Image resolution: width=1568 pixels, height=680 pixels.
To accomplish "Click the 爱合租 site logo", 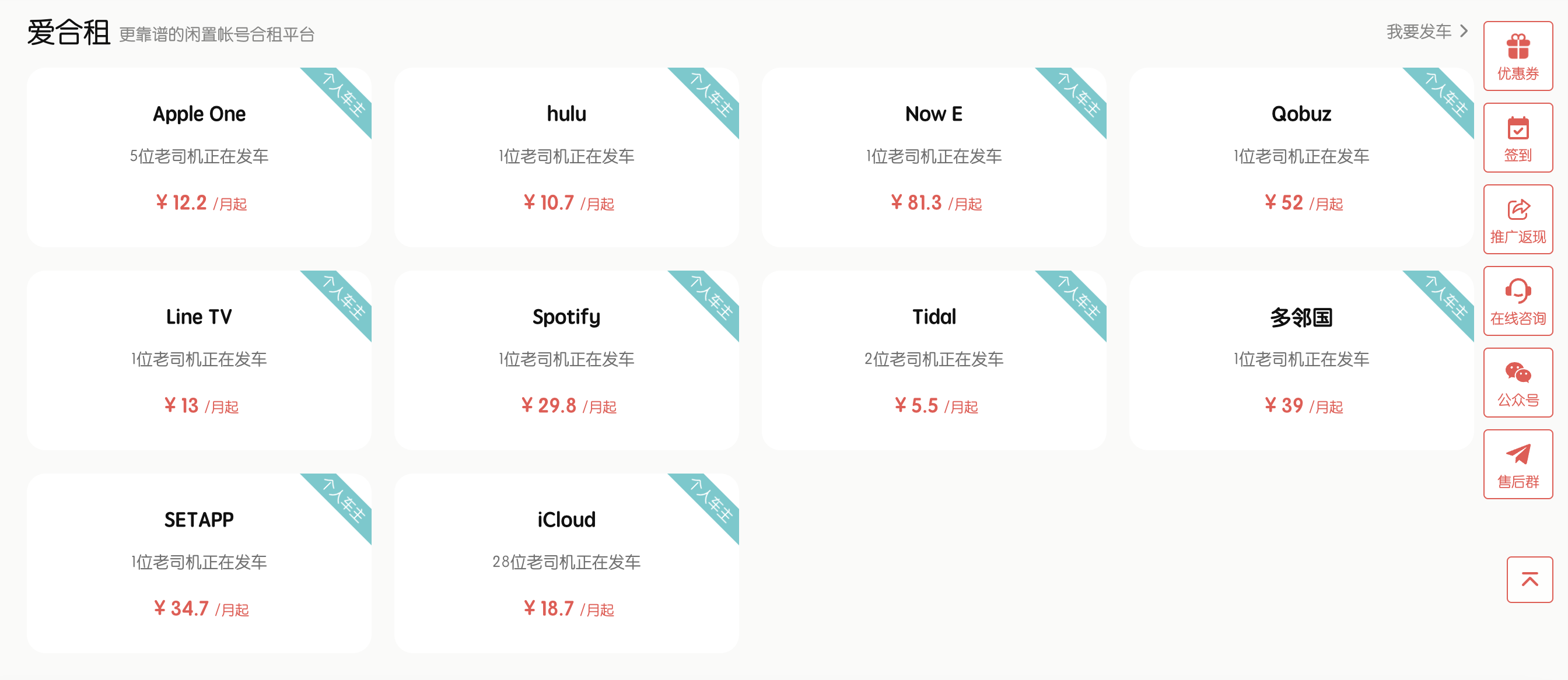I will click(68, 33).
